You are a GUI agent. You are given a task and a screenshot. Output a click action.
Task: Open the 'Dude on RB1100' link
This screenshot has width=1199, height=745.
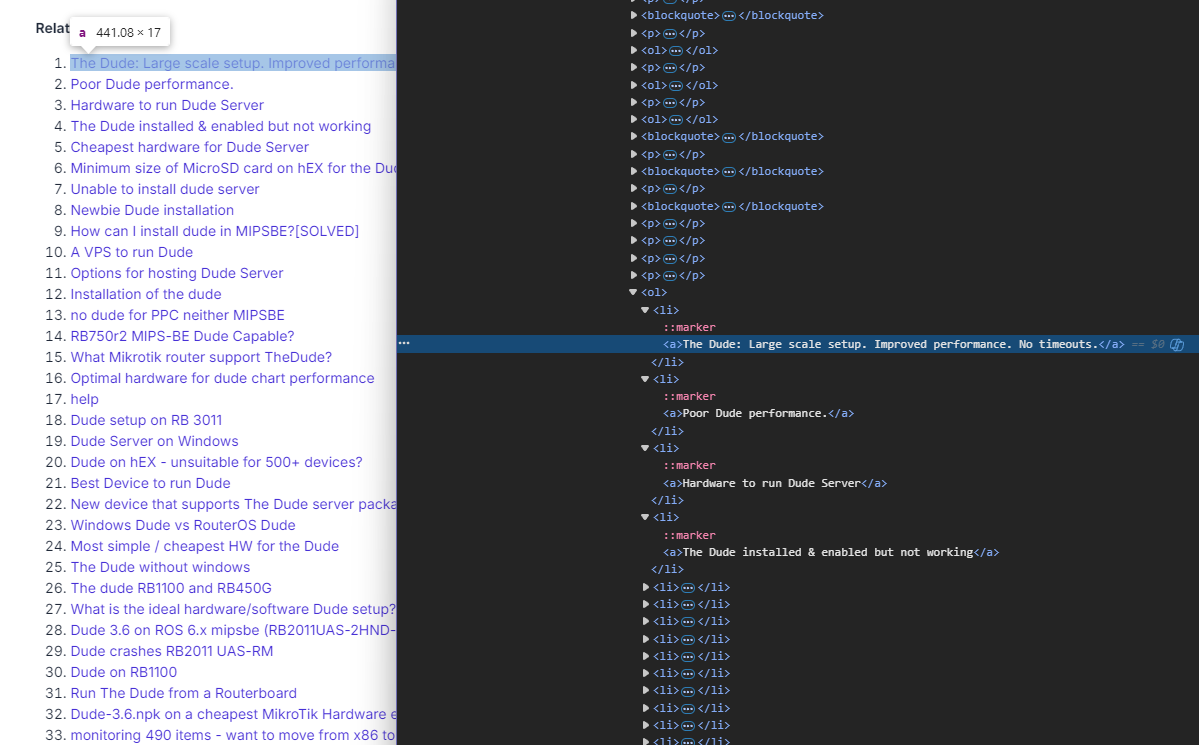(x=123, y=673)
